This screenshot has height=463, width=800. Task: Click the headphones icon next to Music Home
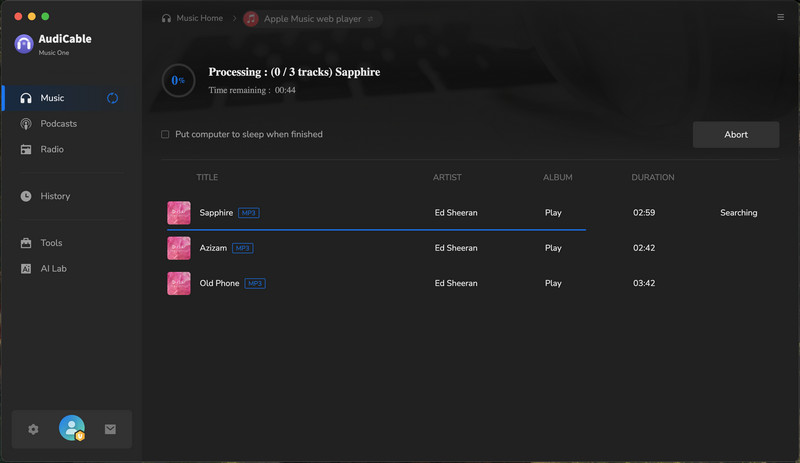click(x=166, y=18)
